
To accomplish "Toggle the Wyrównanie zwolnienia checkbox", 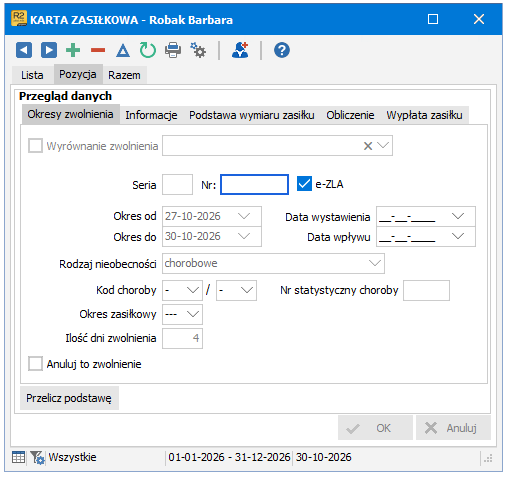I will (x=35, y=146).
